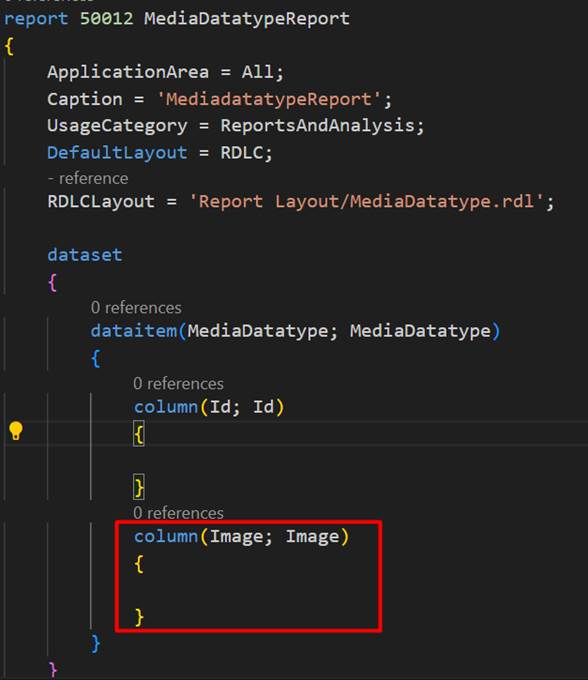The height and width of the screenshot is (680, 588).
Task: Click the highlighted opening brace under column Id
Action: point(139,434)
